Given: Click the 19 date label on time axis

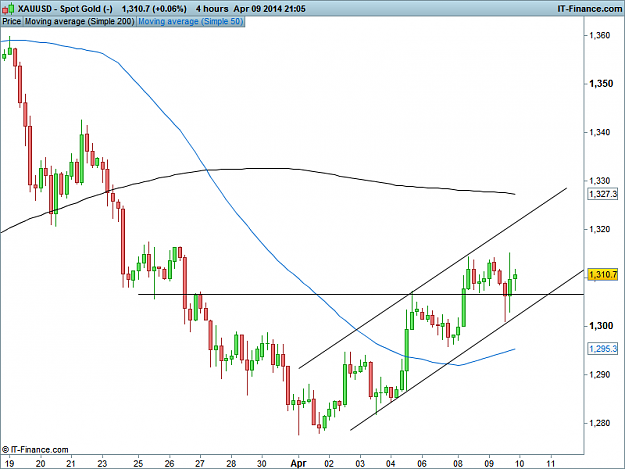Looking at the screenshot, I should pos(10,463).
